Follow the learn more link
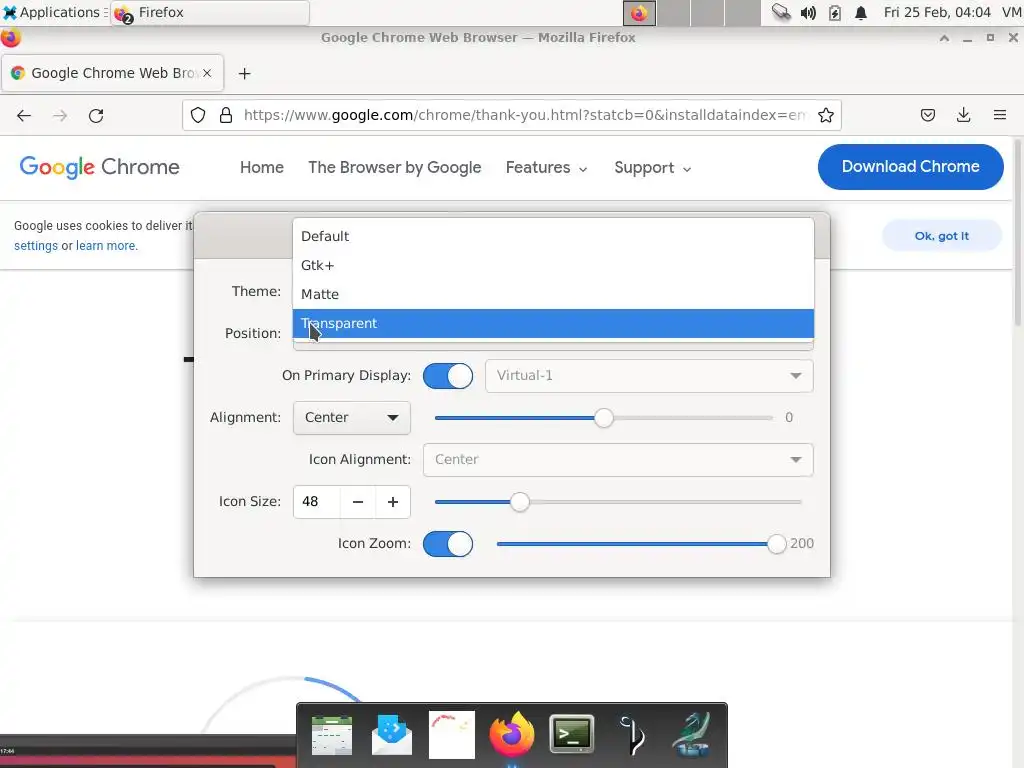Screen dimensions: 1024x768 (106, 246)
